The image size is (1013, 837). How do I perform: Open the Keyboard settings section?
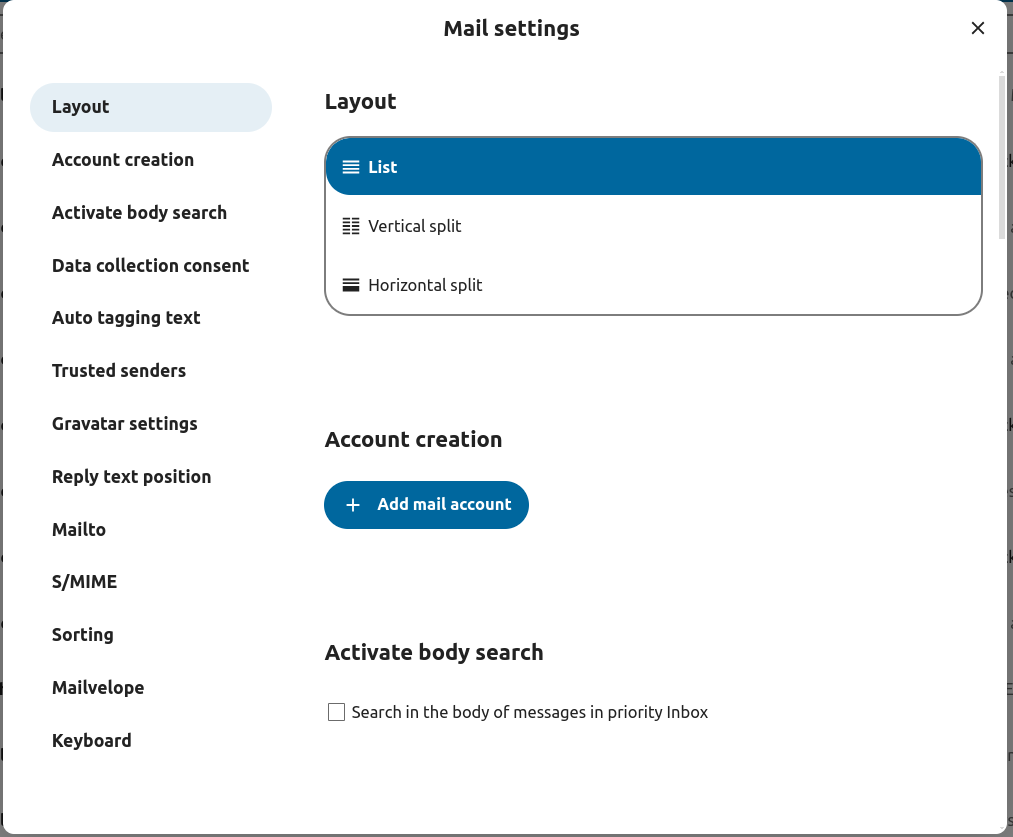pyautogui.click(x=91, y=740)
